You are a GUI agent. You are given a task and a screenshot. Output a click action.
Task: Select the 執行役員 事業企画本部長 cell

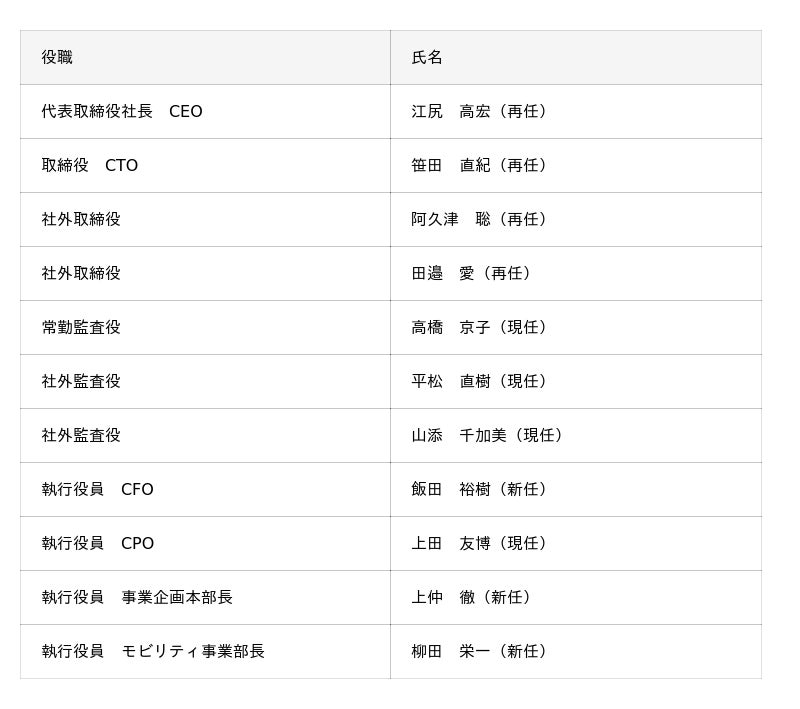pyautogui.click(x=137, y=597)
